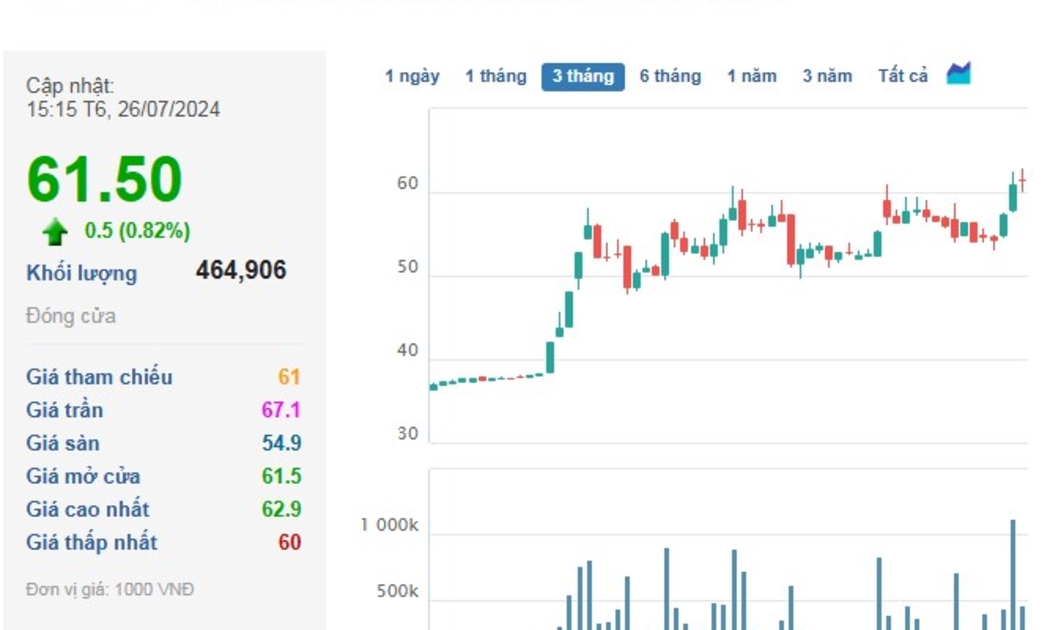Screen dimensions: 1050x630
Task: Click the Giá thấp nhất label
Action: point(91,542)
